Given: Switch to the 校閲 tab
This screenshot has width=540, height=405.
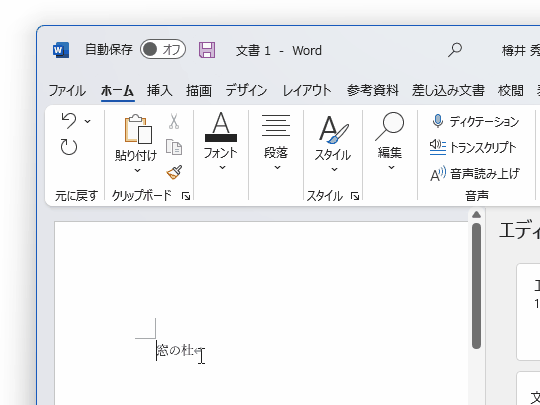Looking at the screenshot, I should click(511, 91).
